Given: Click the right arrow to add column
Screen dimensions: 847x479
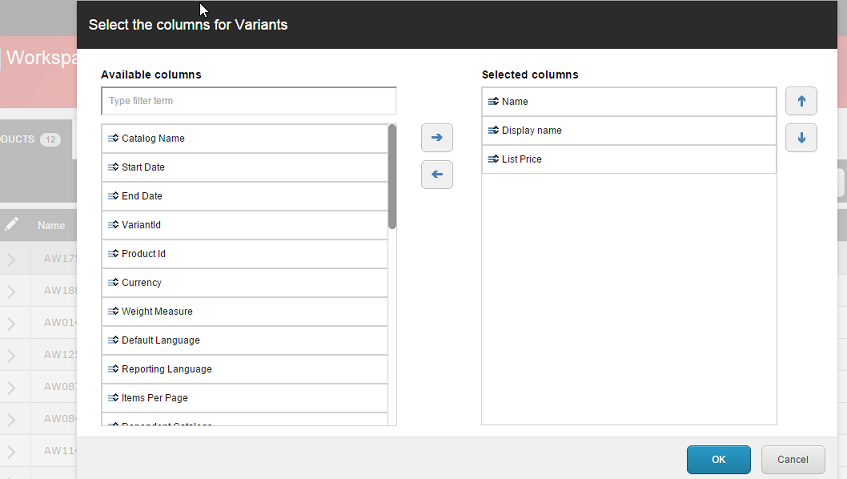Looking at the screenshot, I should coord(436,137).
